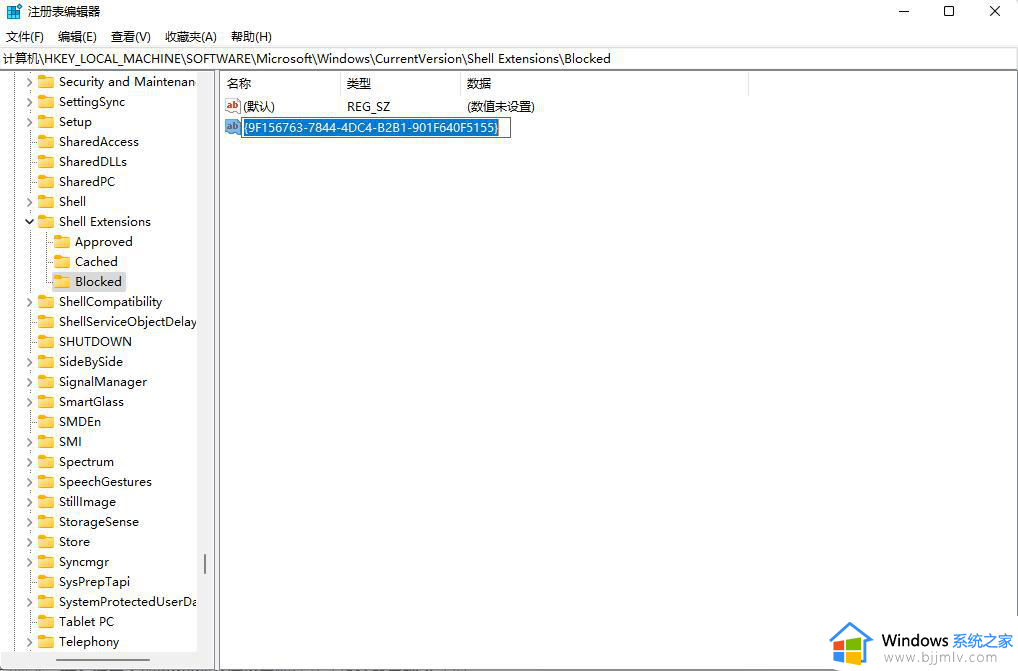The image size is (1018, 671).
Task: Select the Shell Extensions tree item
Action: [105, 222]
